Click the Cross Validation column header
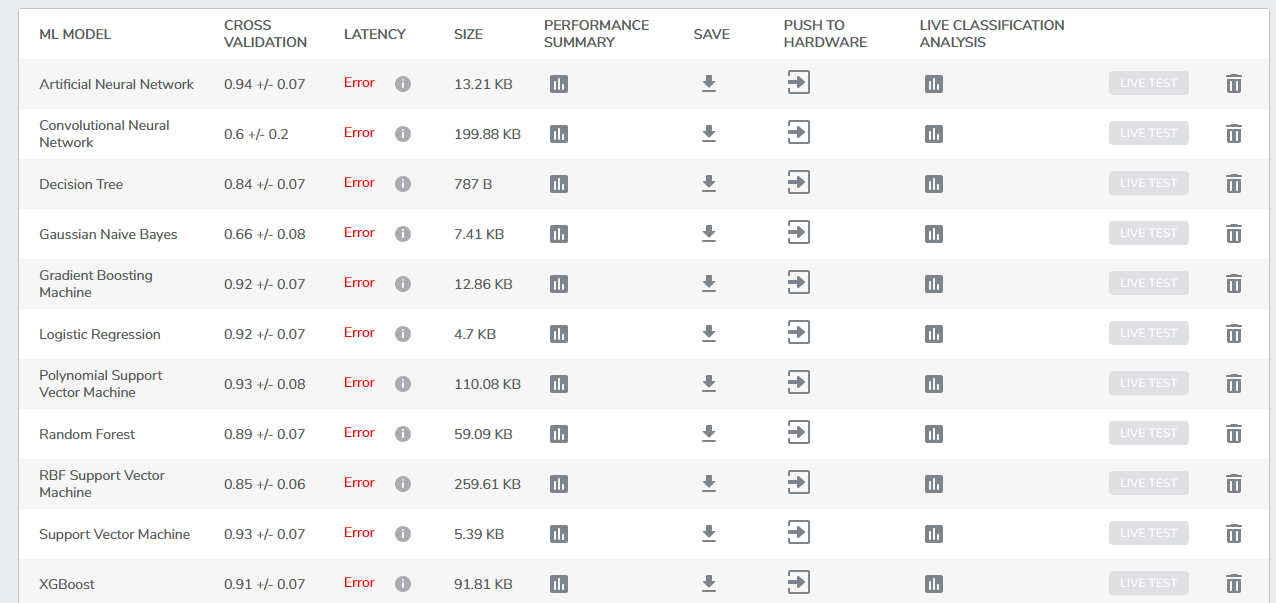This screenshot has width=1276, height=603. (265, 34)
